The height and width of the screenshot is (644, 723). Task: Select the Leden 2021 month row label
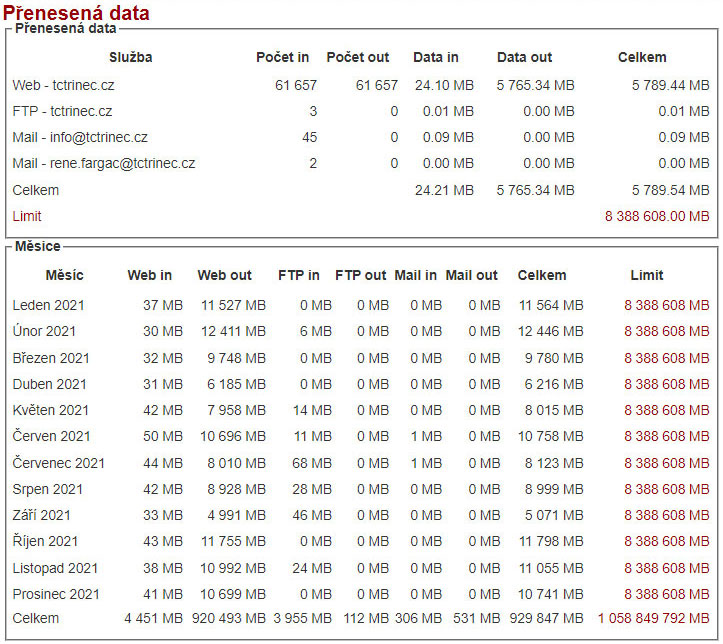click(x=50, y=305)
